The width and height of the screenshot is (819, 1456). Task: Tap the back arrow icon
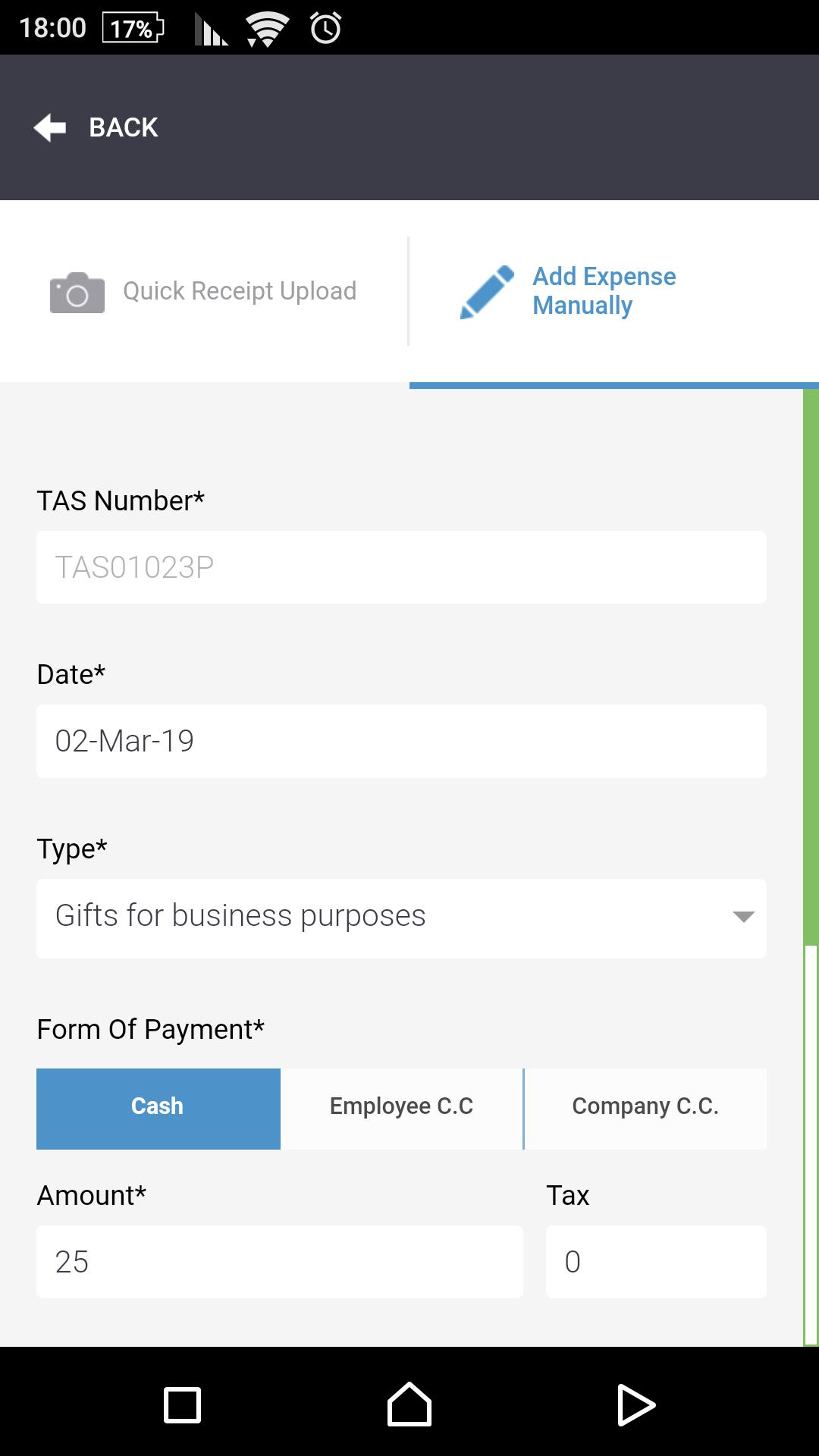(x=50, y=127)
